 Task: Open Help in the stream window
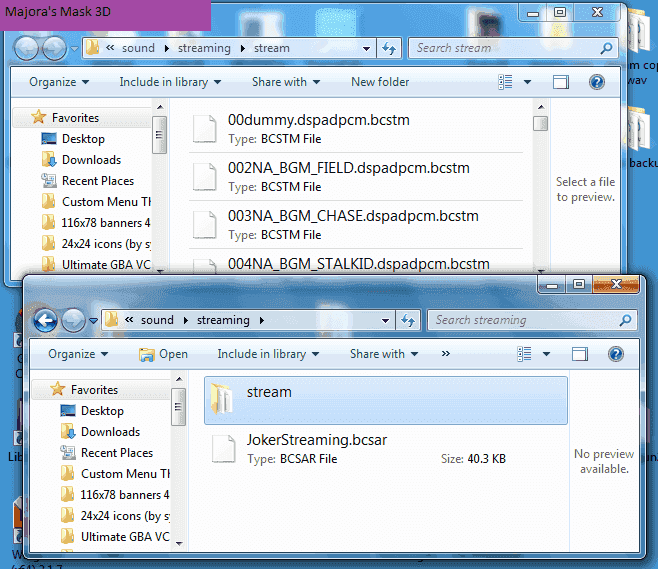click(x=597, y=82)
